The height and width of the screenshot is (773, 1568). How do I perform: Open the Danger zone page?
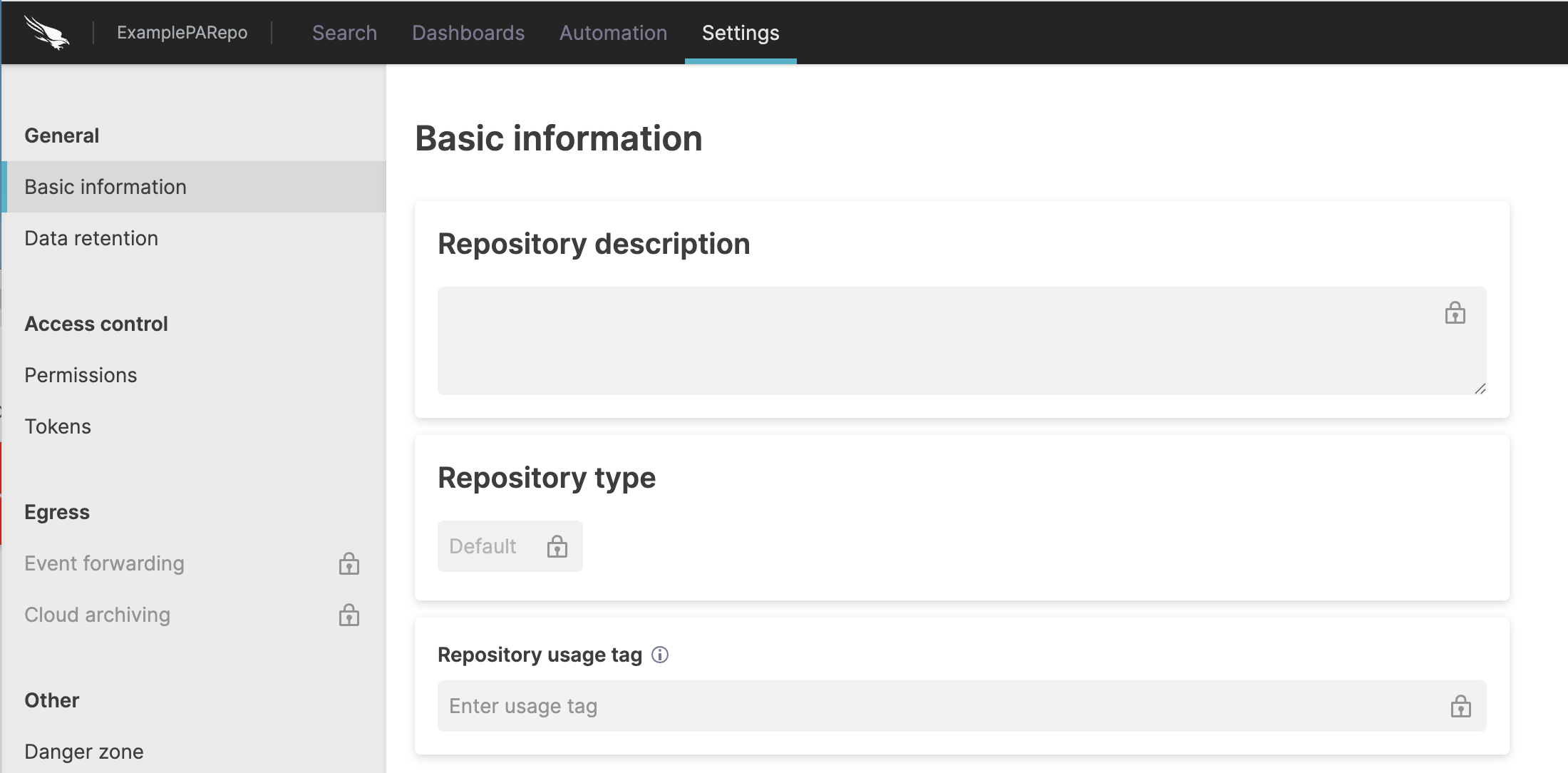[194, 752]
